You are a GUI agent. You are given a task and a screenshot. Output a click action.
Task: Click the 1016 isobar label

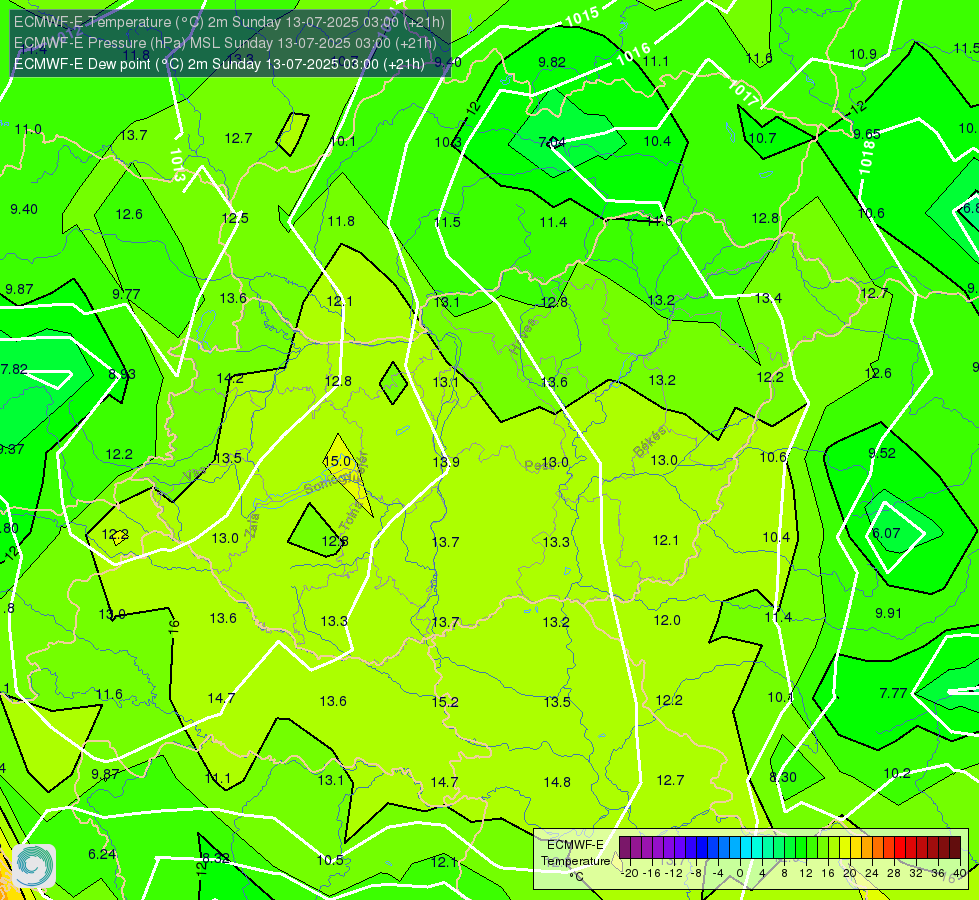[634, 54]
